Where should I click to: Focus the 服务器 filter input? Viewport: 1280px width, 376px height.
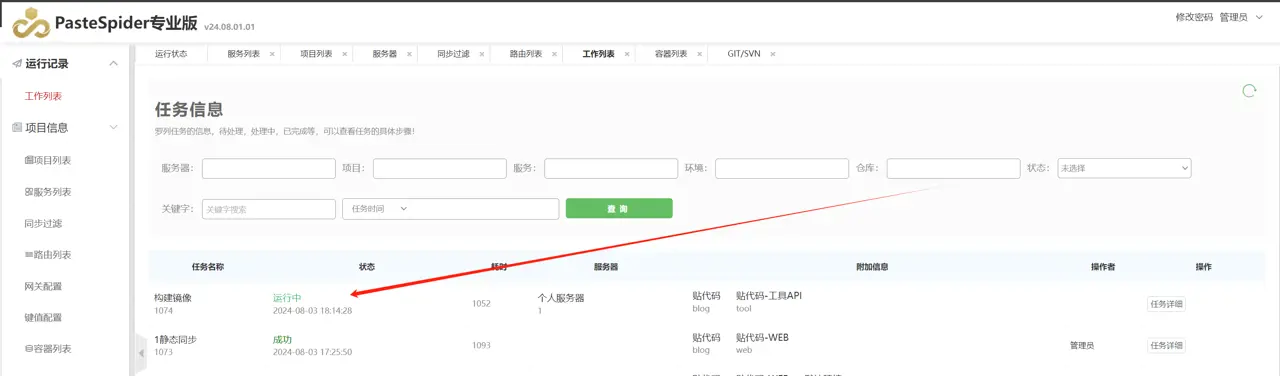pyautogui.click(x=269, y=169)
